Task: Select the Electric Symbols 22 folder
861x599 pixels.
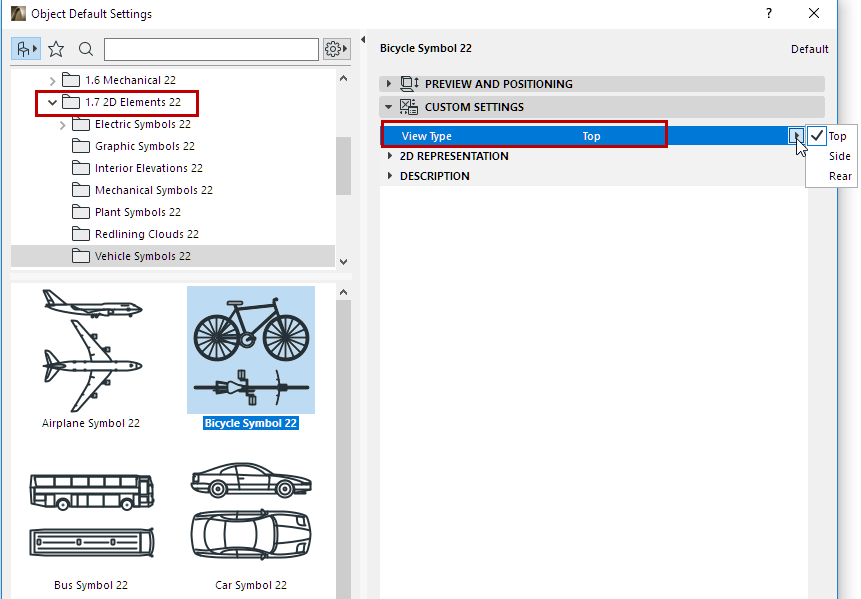Action: [143, 124]
